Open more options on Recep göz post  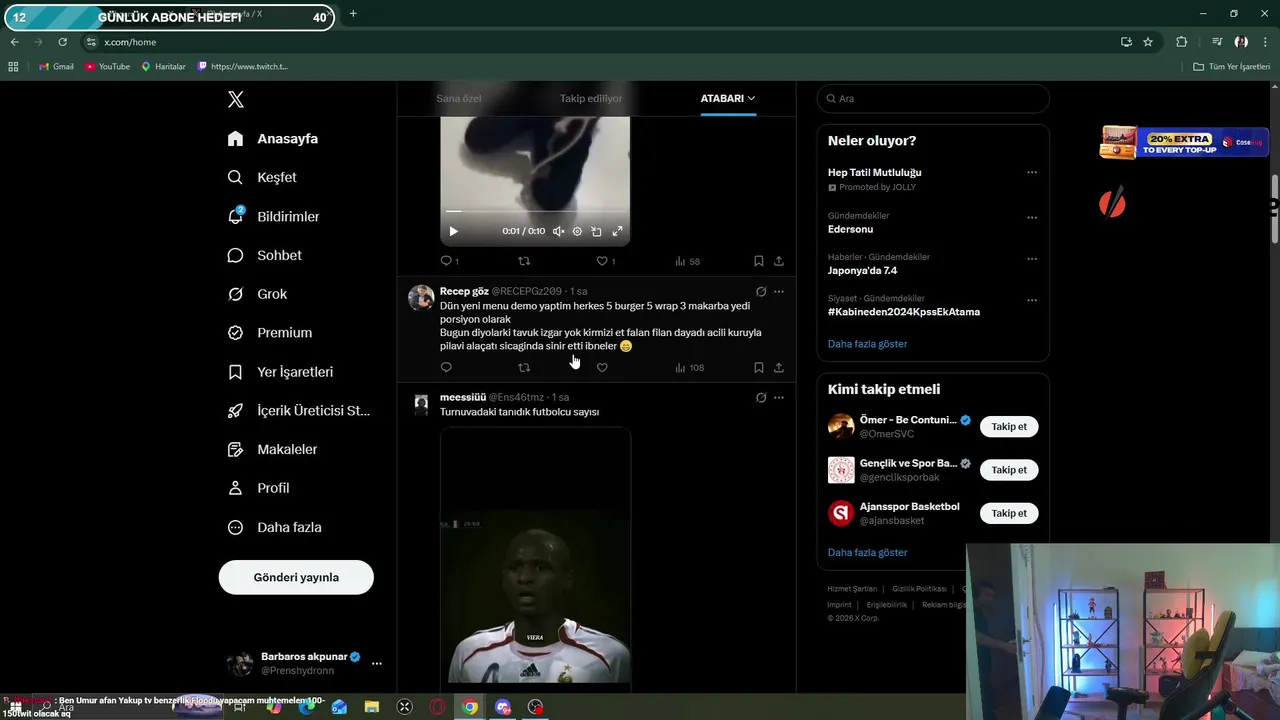coord(779,292)
